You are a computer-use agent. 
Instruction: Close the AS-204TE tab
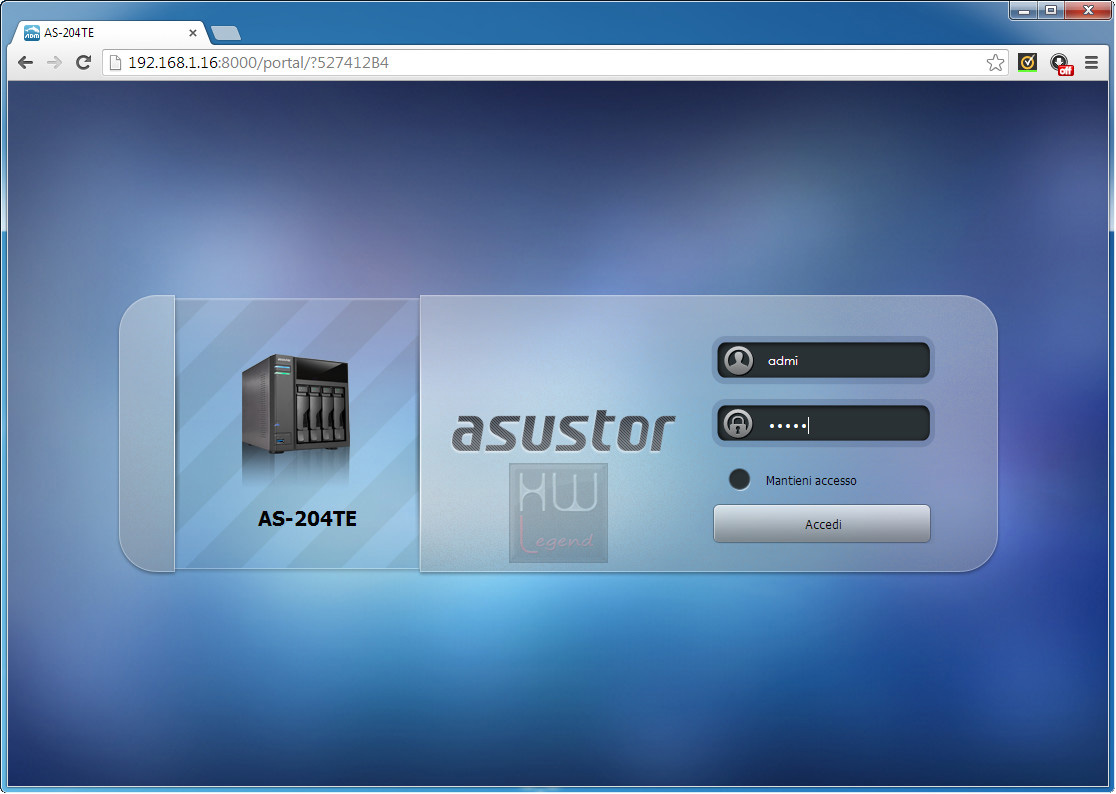tap(193, 33)
